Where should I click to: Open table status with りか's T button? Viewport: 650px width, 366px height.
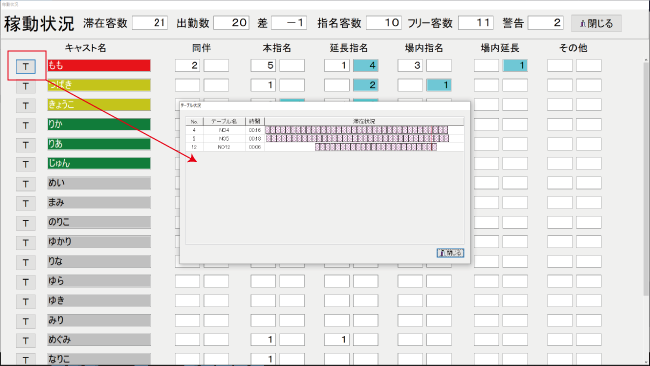(26, 125)
